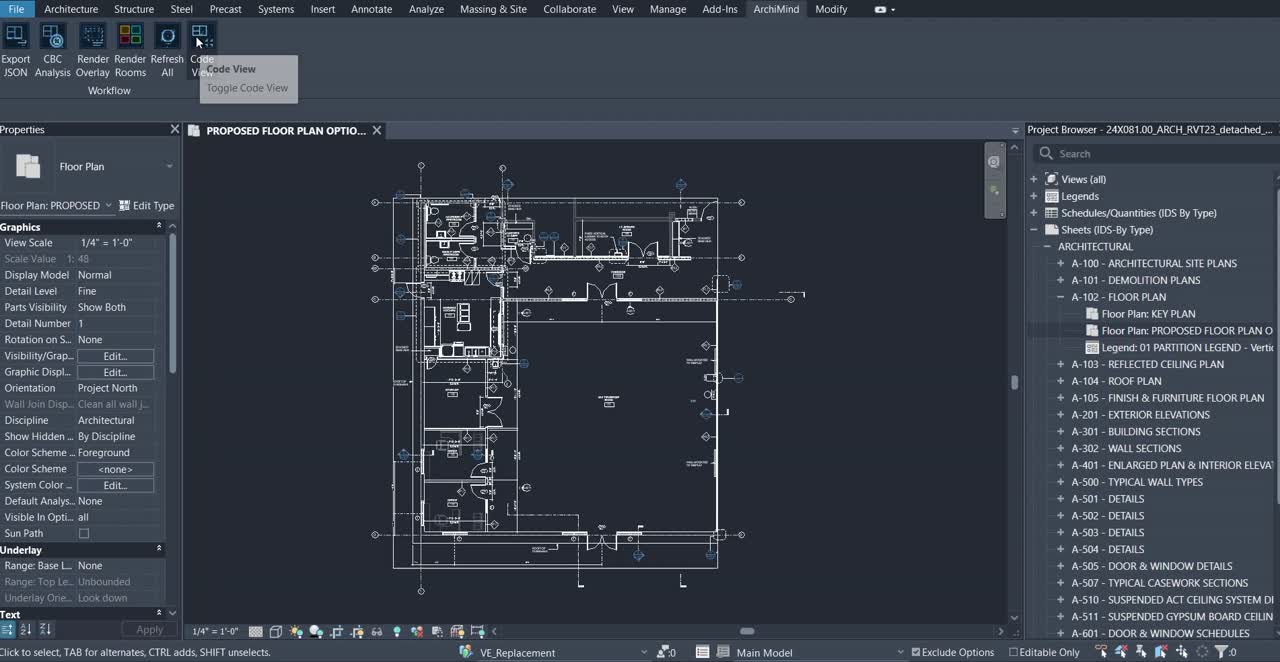Click the Floor Plan type thumbnail in Properties

pos(27,166)
